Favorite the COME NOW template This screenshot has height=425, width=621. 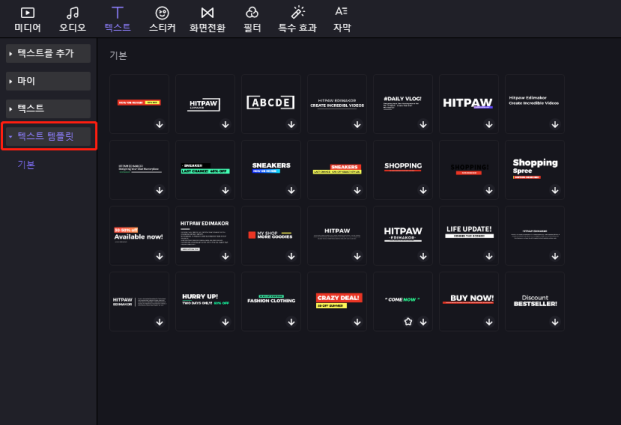(x=408, y=322)
